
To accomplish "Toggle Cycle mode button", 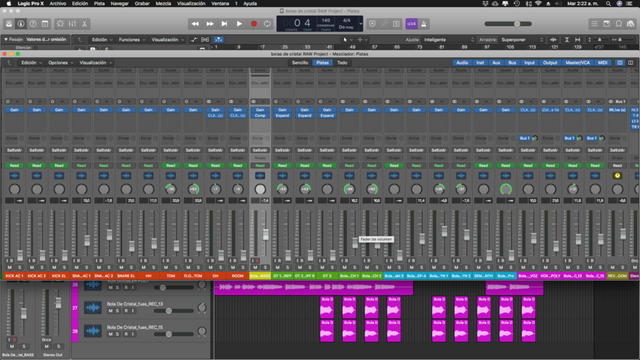I will (267, 24).
